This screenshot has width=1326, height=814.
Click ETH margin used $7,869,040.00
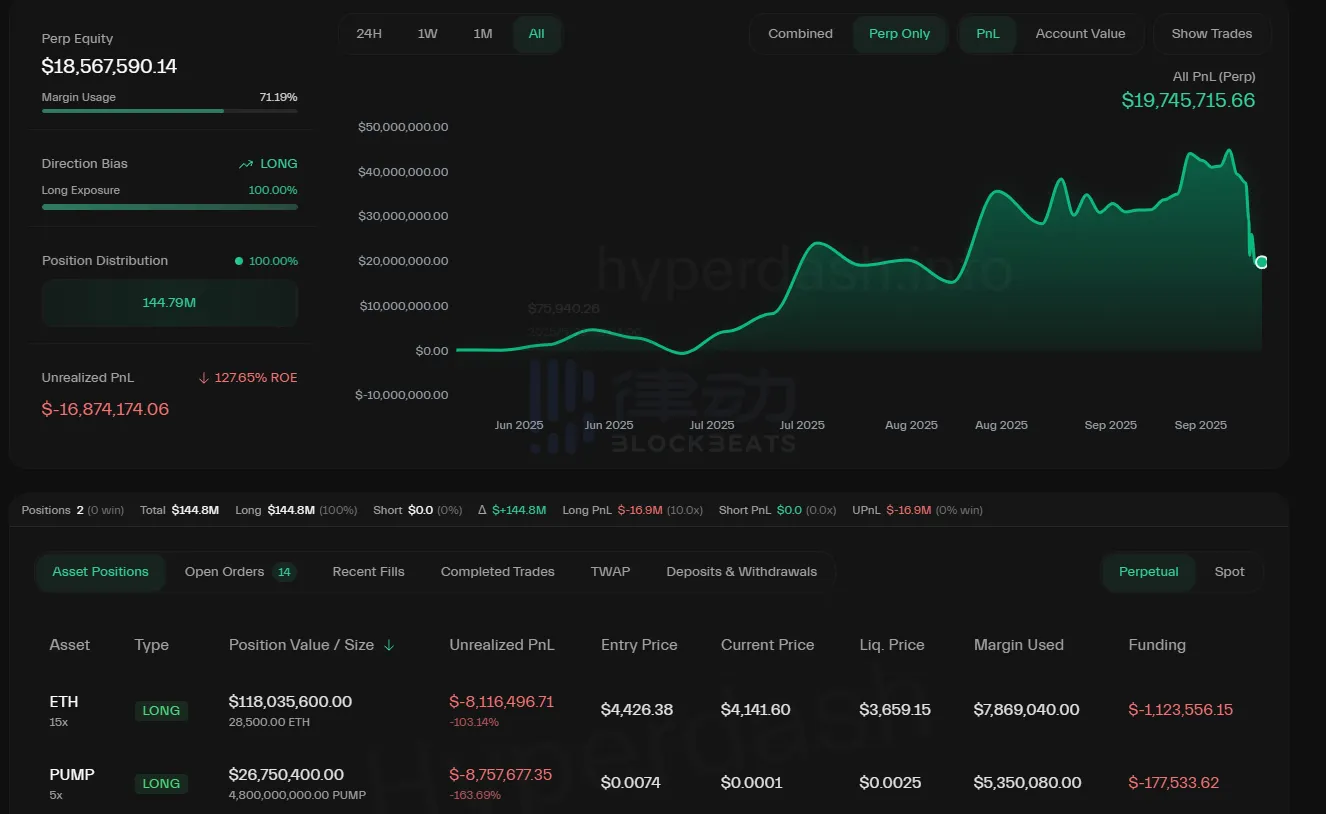(1026, 710)
